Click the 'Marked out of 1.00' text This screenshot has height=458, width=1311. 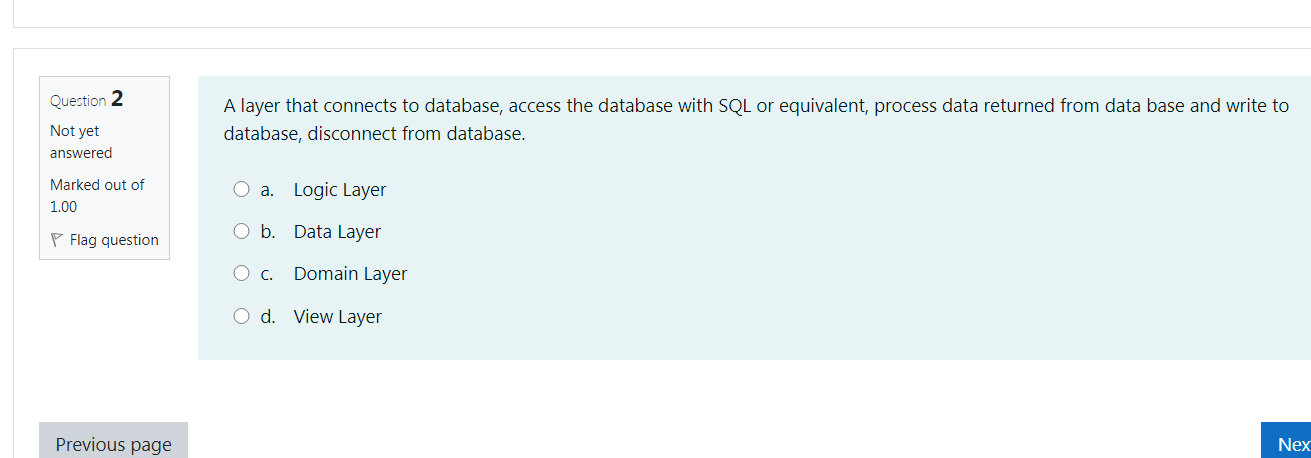[97, 196]
